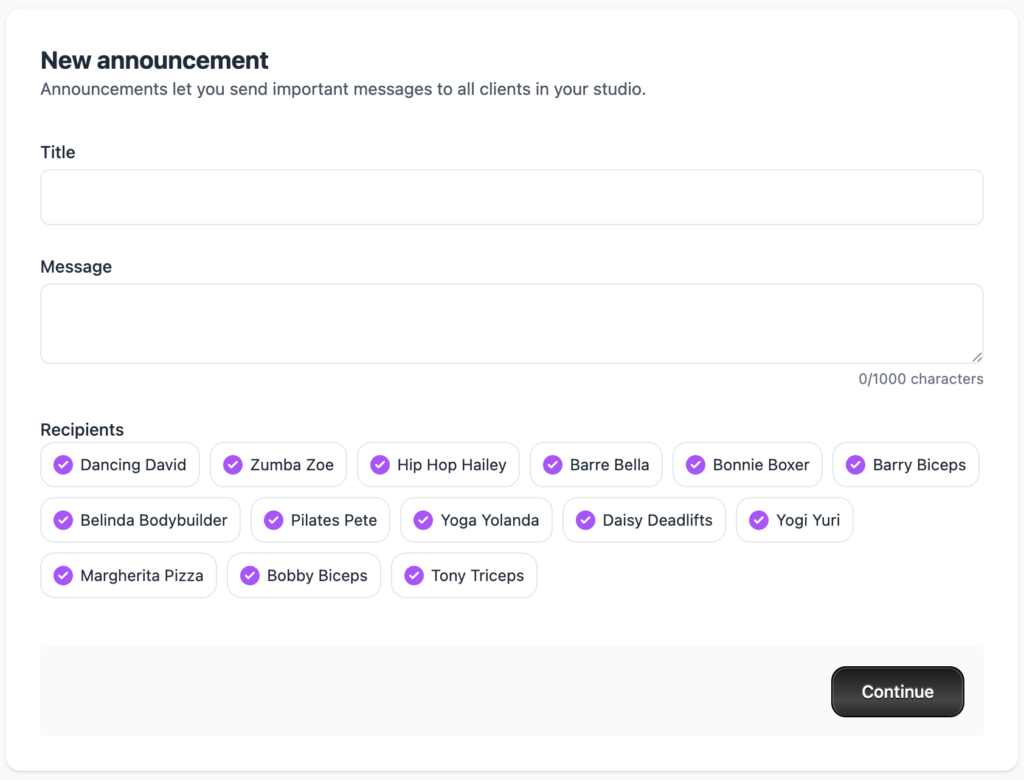The height and width of the screenshot is (780, 1024).
Task: Click the Tony Triceps checkmark icon
Action: click(x=414, y=575)
